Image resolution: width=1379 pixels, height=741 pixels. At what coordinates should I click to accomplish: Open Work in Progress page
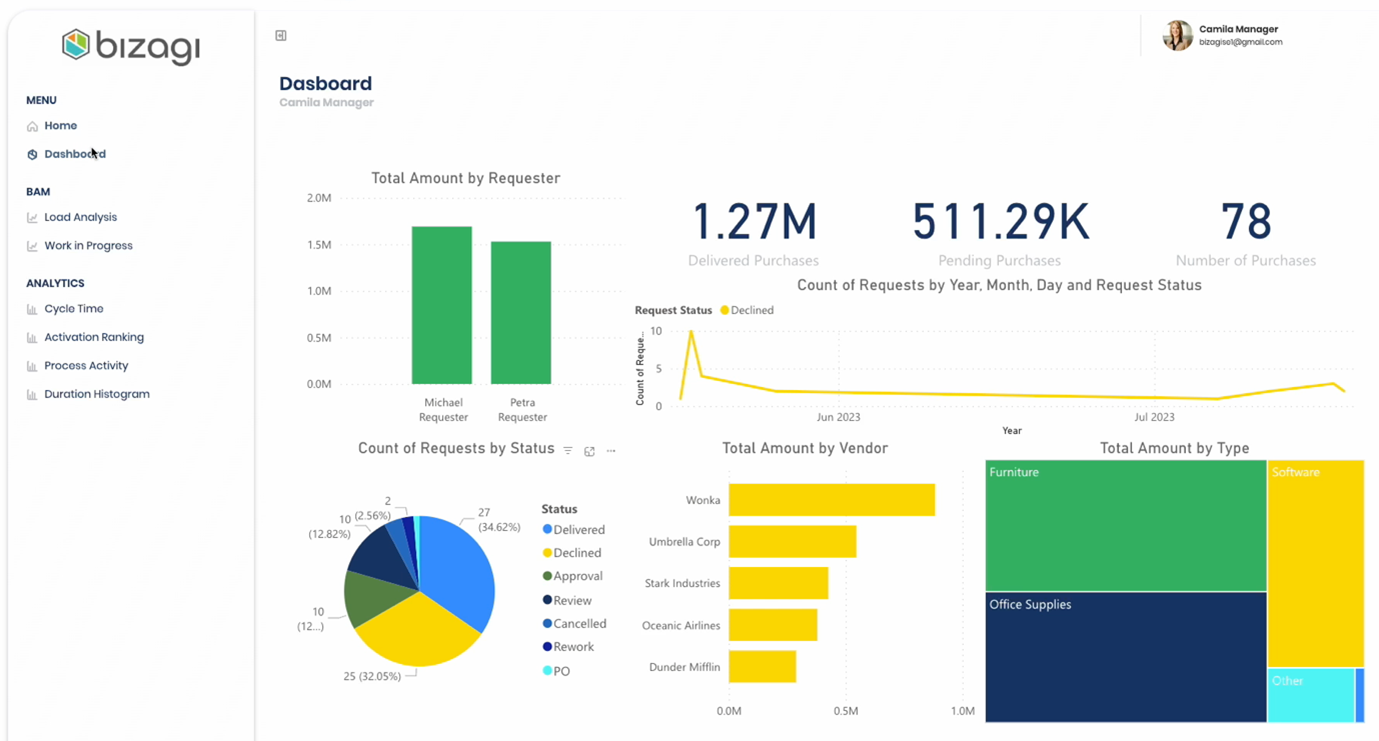[88, 246]
